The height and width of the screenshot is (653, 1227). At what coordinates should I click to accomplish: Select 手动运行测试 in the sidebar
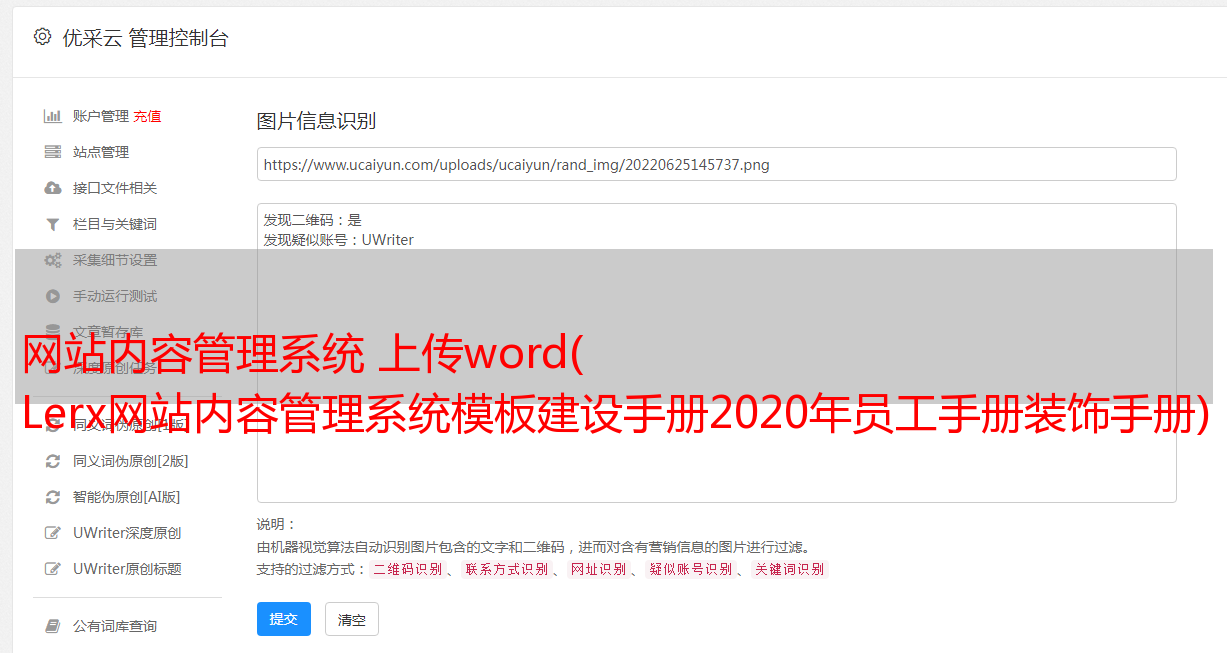click(115, 296)
